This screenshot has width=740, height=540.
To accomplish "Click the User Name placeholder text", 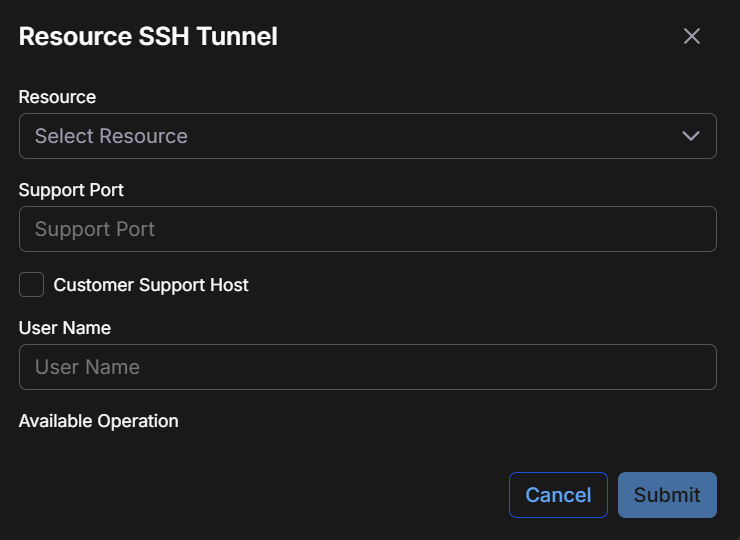I will pyautogui.click(x=87, y=367).
